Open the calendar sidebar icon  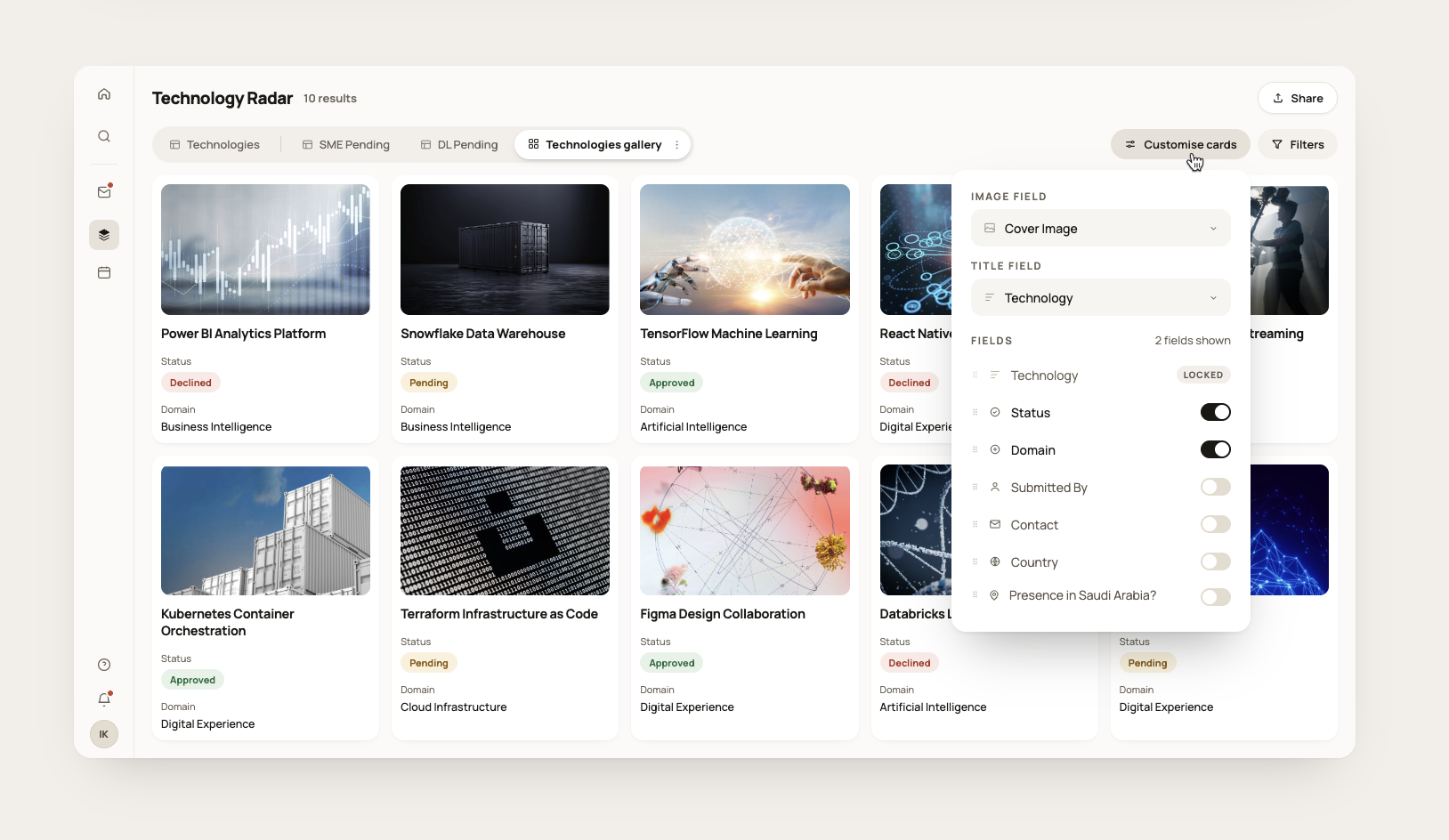tap(104, 272)
